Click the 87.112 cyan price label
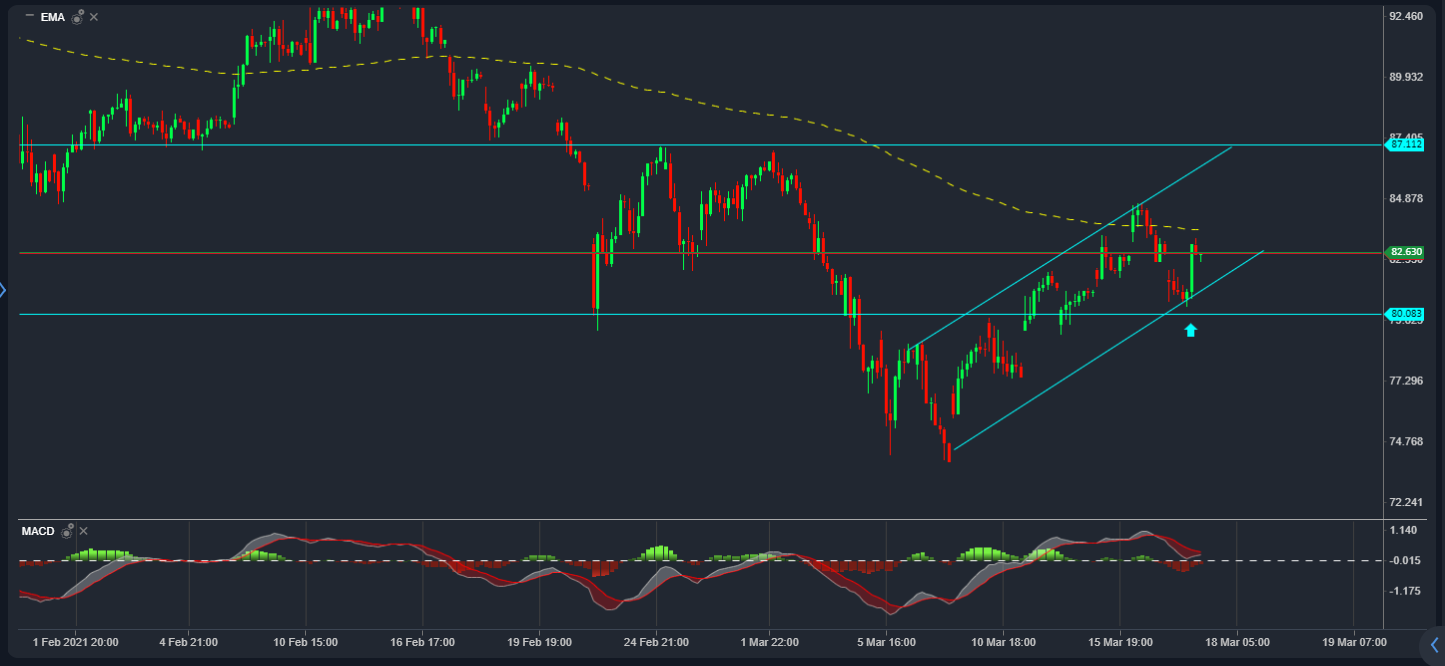 point(1405,145)
